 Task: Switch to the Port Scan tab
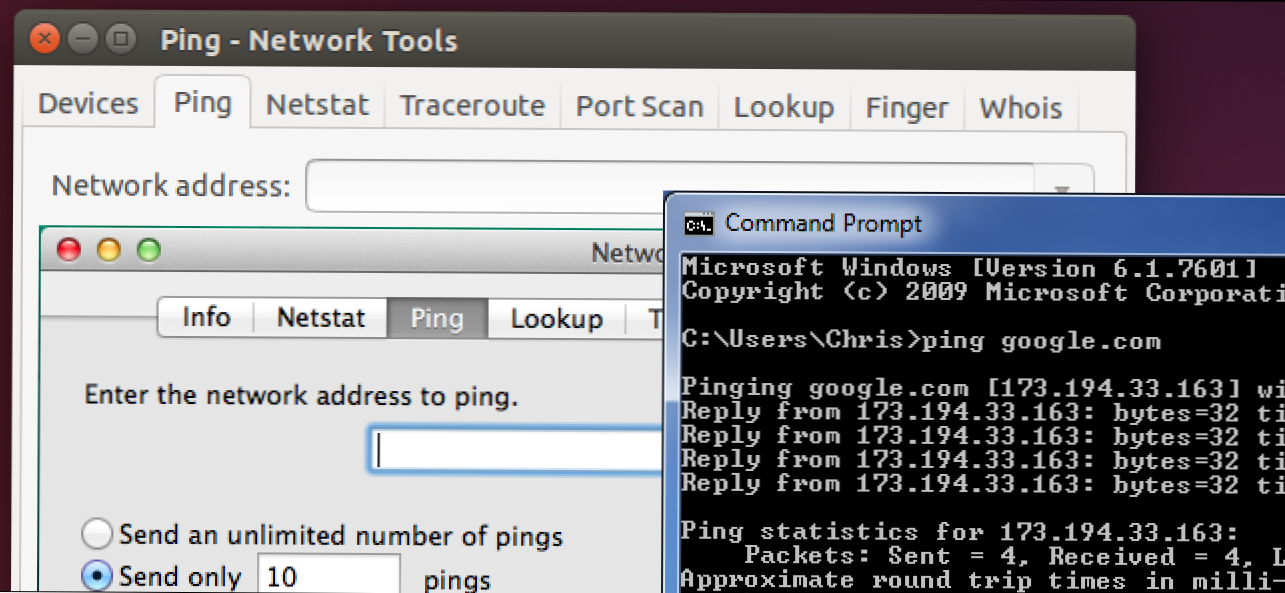click(x=640, y=107)
